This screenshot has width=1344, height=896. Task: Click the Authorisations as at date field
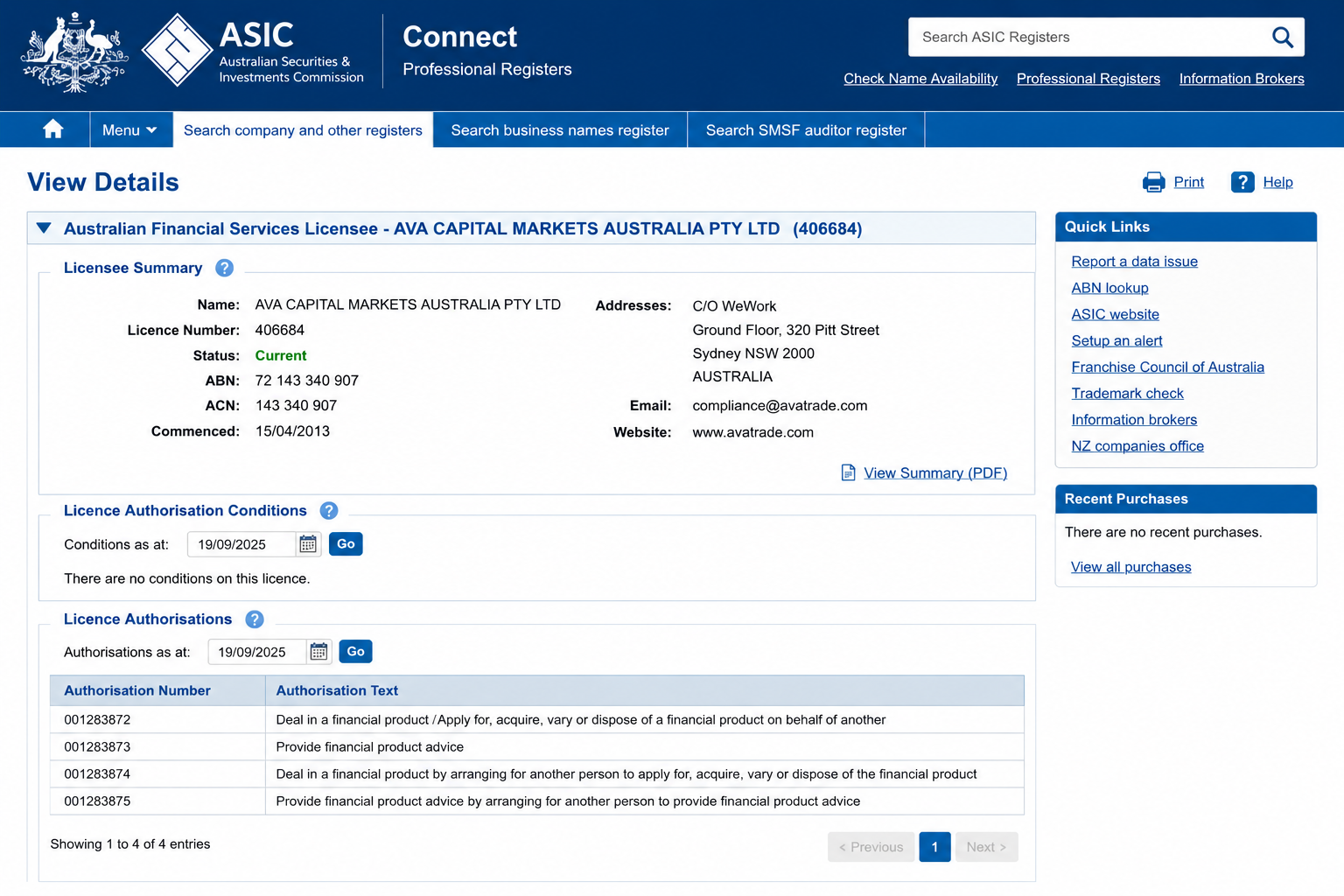click(256, 652)
